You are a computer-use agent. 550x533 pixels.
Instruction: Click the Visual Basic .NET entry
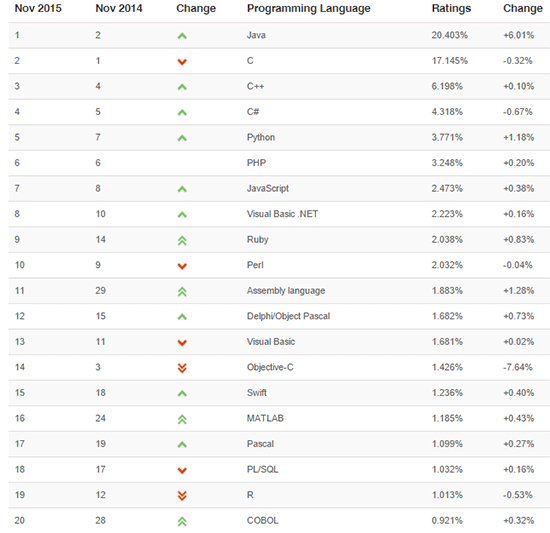coord(282,214)
